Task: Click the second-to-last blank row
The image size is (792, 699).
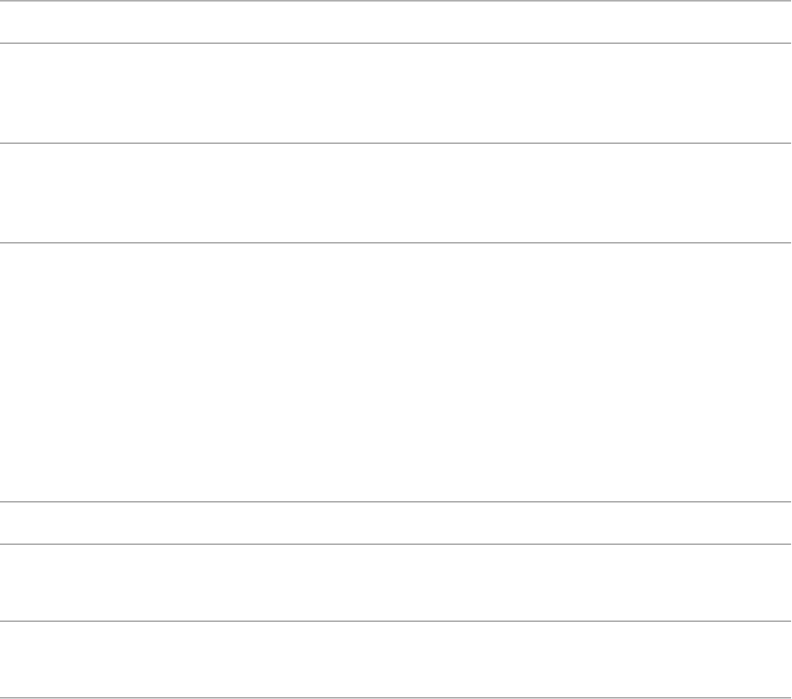Action: pyautogui.click(x=395, y=583)
